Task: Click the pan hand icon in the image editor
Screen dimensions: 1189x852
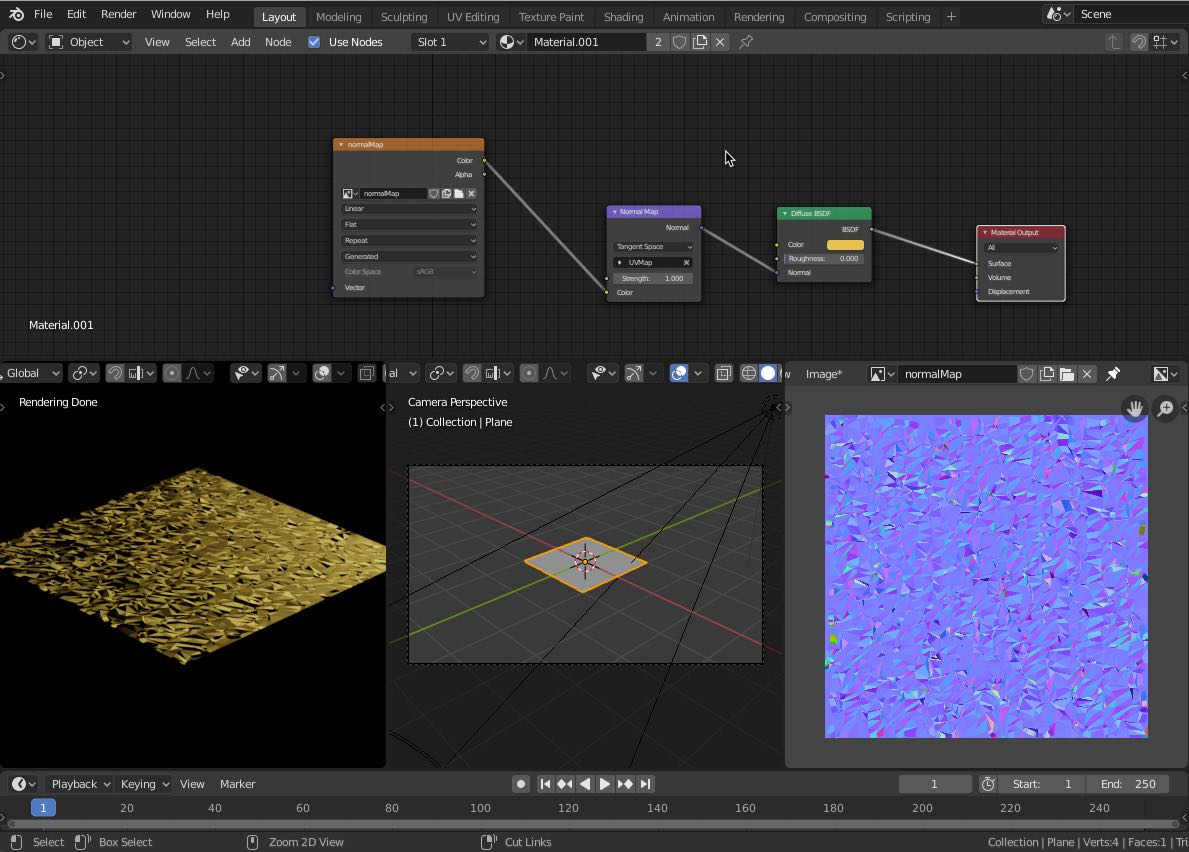Action: click(x=1134, y=408)
